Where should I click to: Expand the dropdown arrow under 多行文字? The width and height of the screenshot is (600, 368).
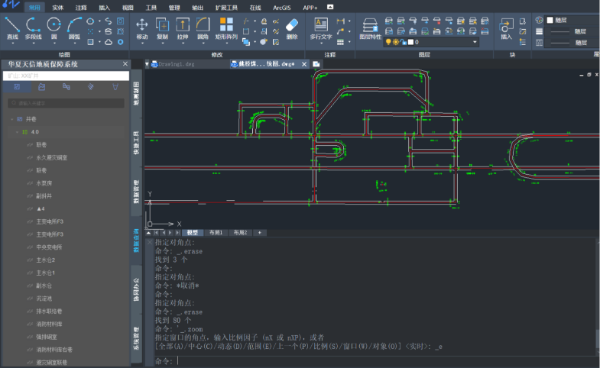[321, 43]
